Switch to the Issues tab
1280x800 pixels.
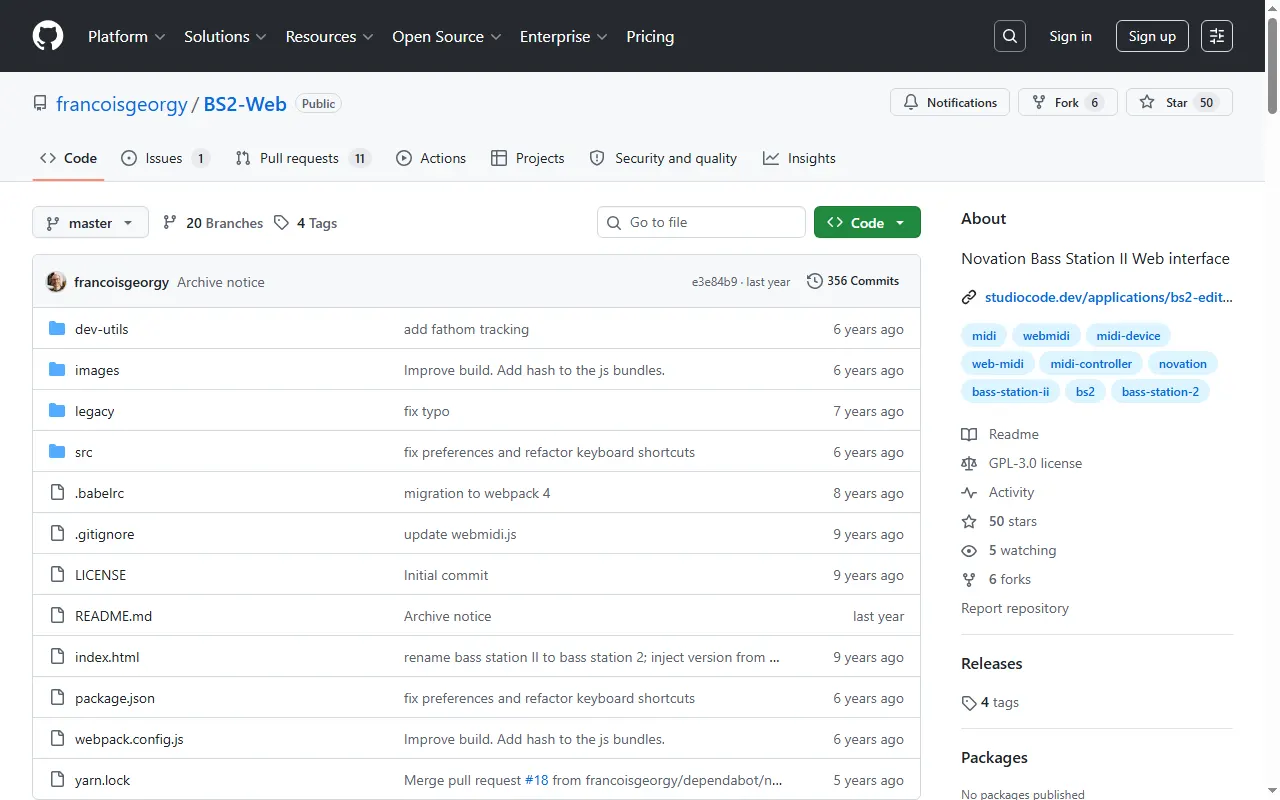[165, 158]
